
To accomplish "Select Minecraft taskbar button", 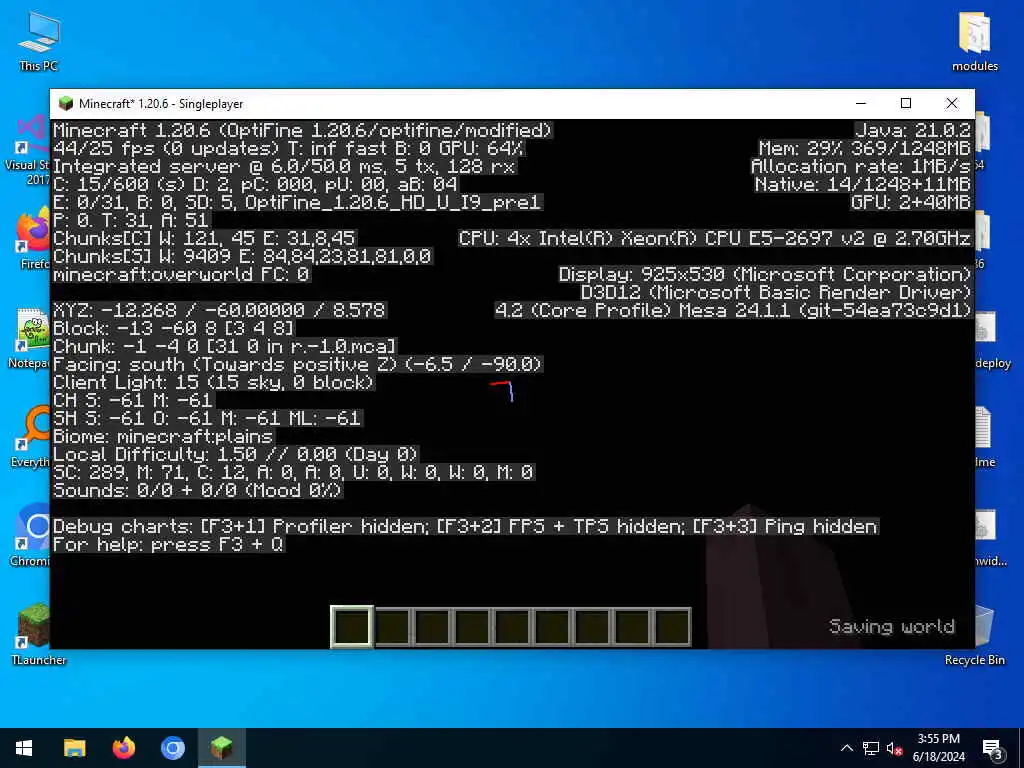I will pos(222,748).
